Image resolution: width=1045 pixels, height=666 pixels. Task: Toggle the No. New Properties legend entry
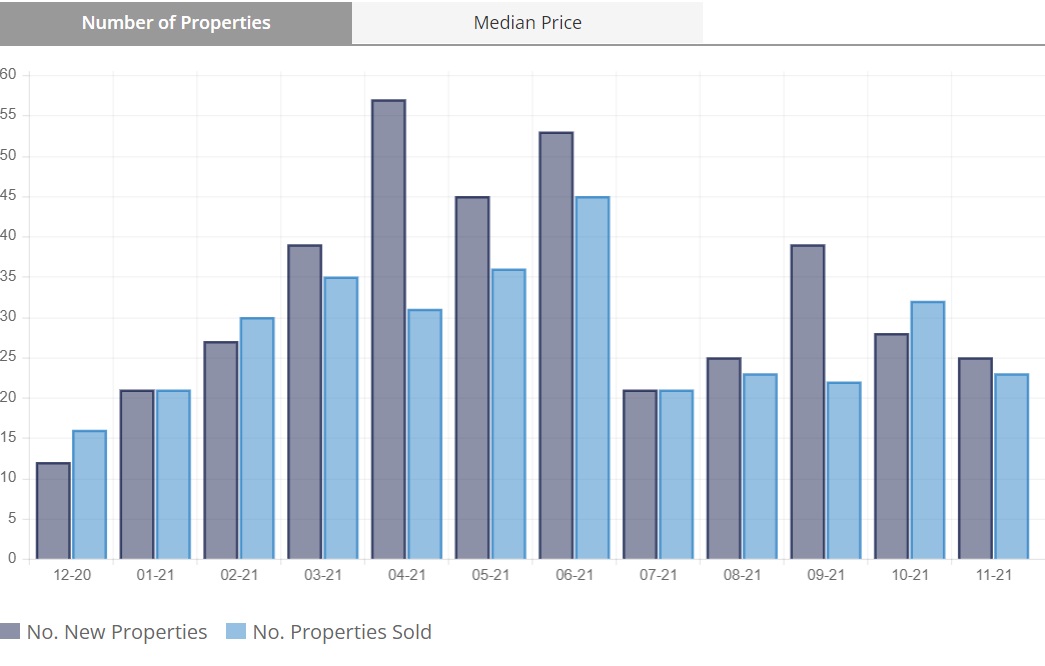click(116, 632)
